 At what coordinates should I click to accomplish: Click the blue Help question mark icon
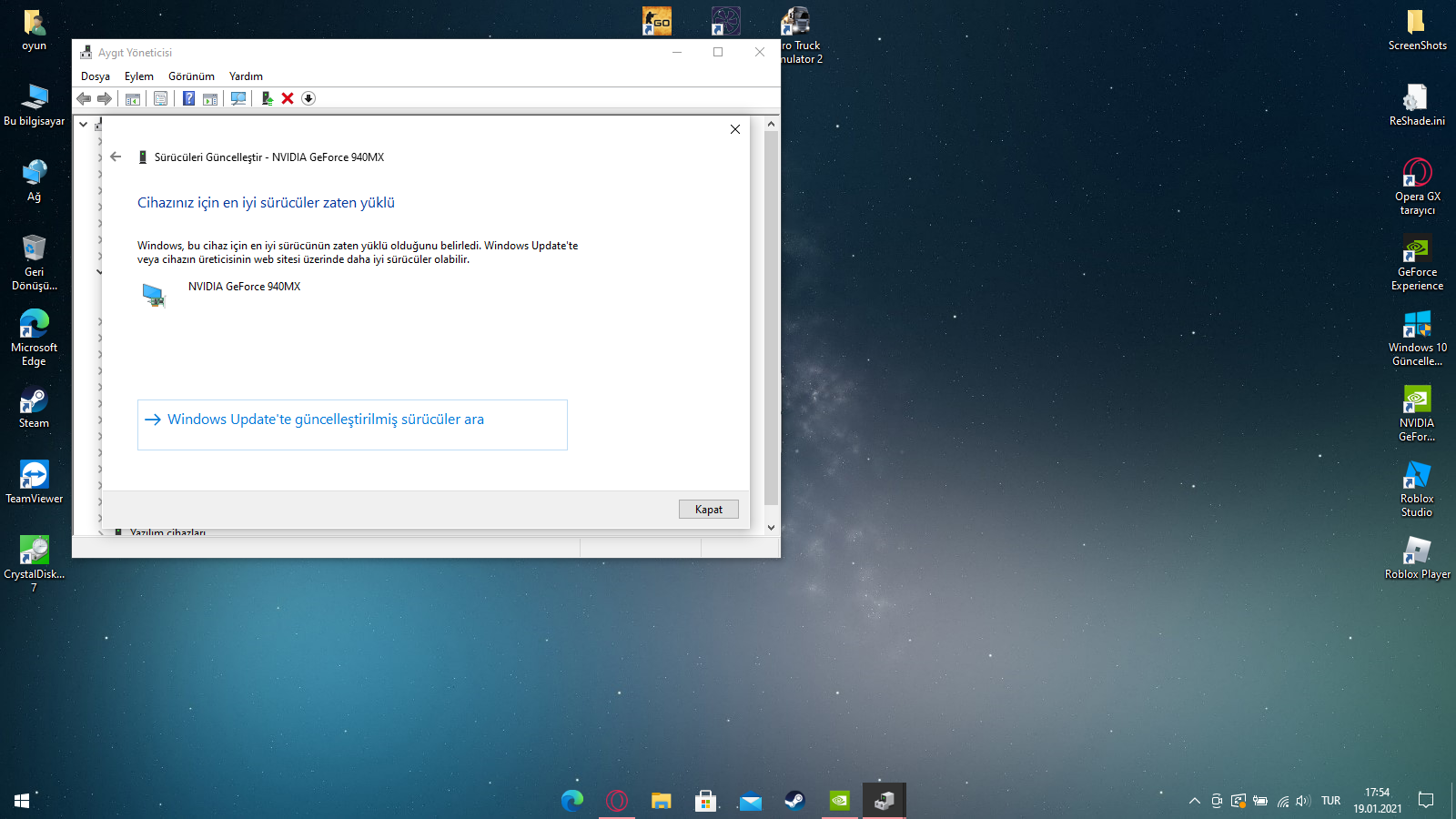click(188, 98)
